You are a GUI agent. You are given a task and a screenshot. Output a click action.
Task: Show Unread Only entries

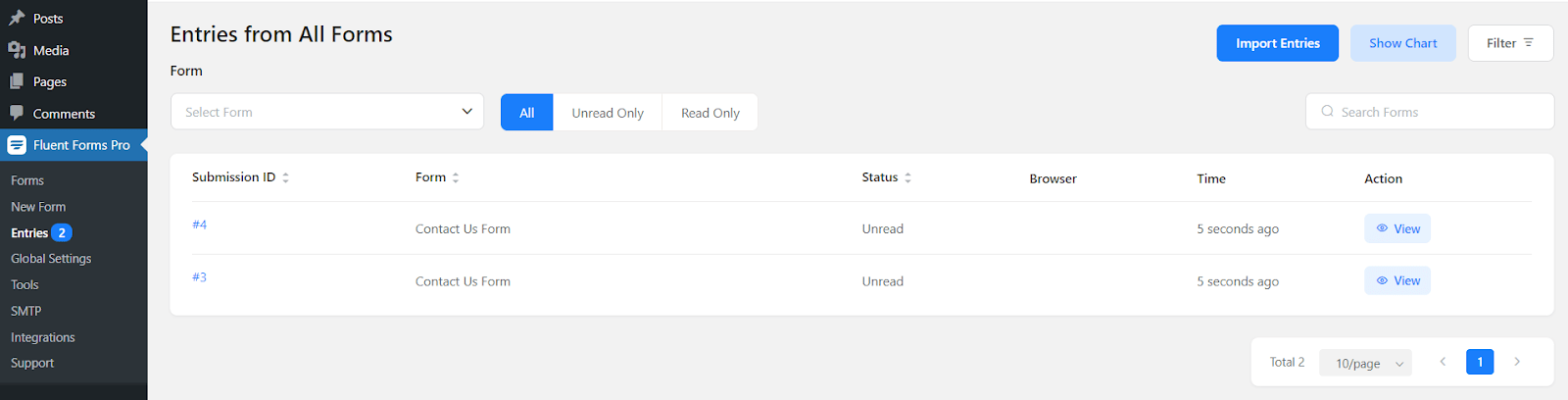tap(608, 113)
